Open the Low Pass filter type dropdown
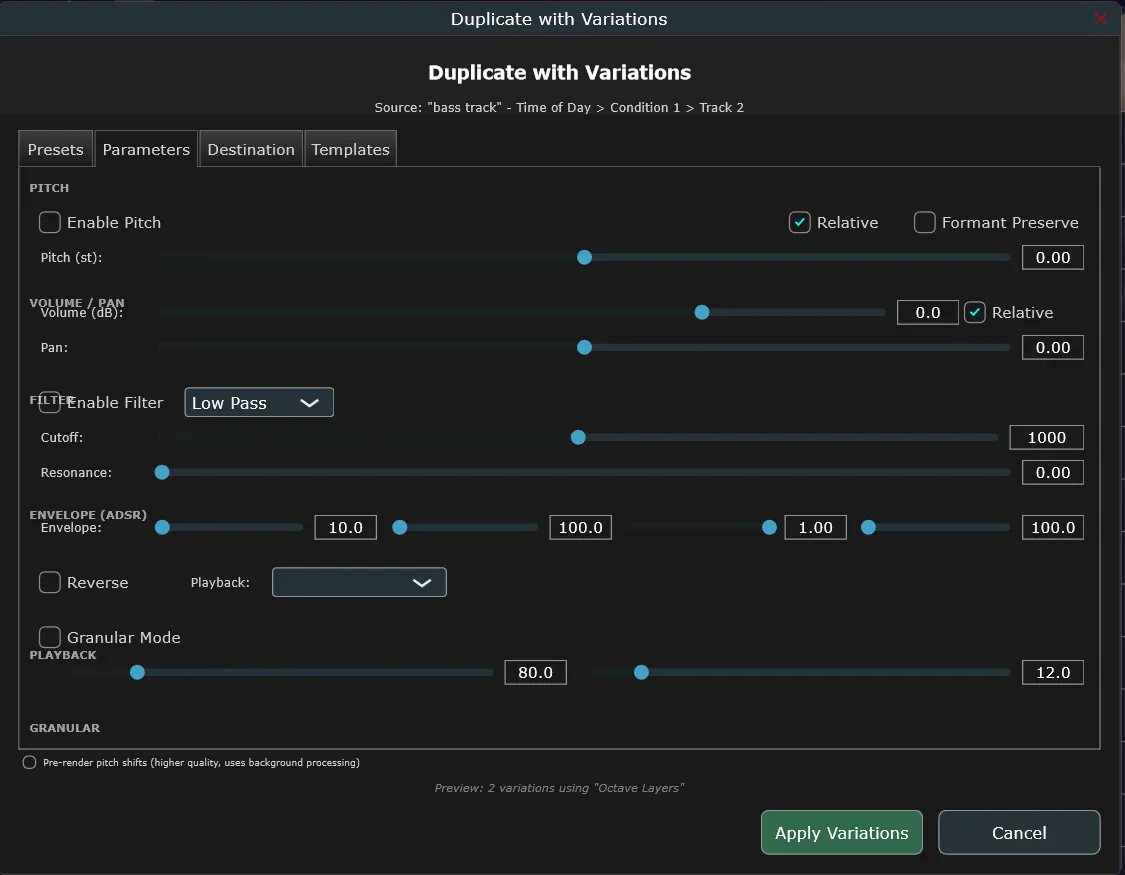The image size is (1125, 875). click(x=259, y=402)
